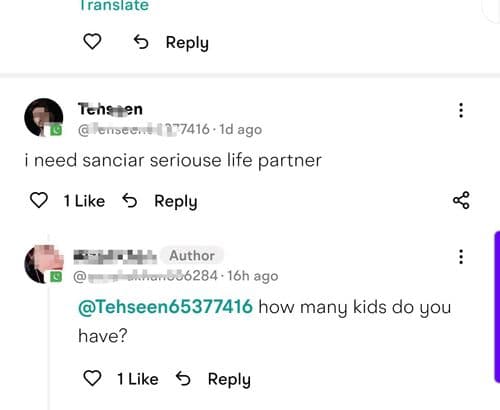This screenshot has width=500, height=410.
Task: Like Tehseen's comment with heart icon
Action: click(39, 200)
